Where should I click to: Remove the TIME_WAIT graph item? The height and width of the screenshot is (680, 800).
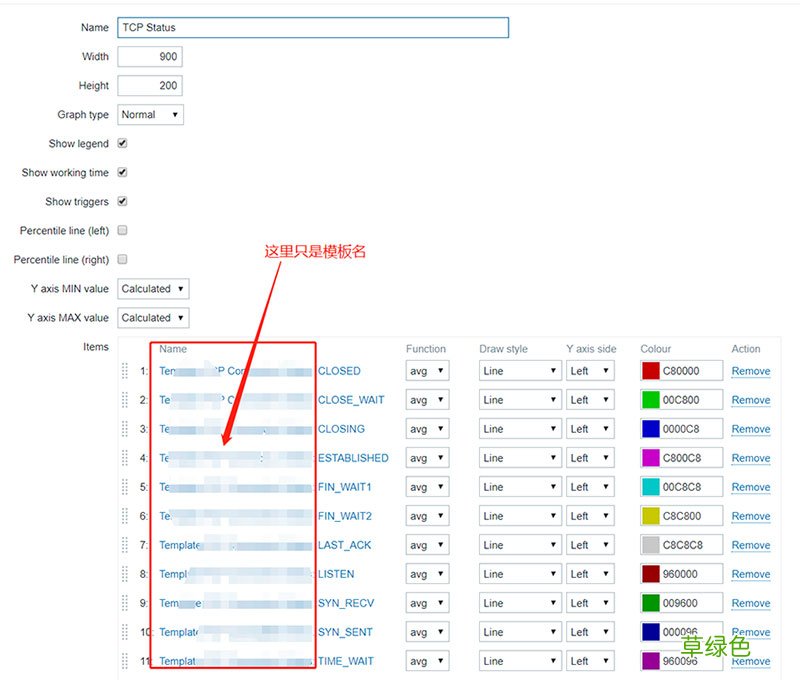point(750,661)
